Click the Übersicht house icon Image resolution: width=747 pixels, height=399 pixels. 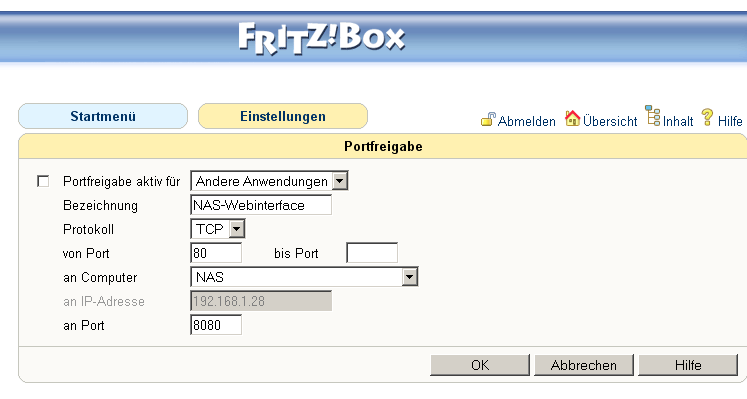tap(573, 118)
